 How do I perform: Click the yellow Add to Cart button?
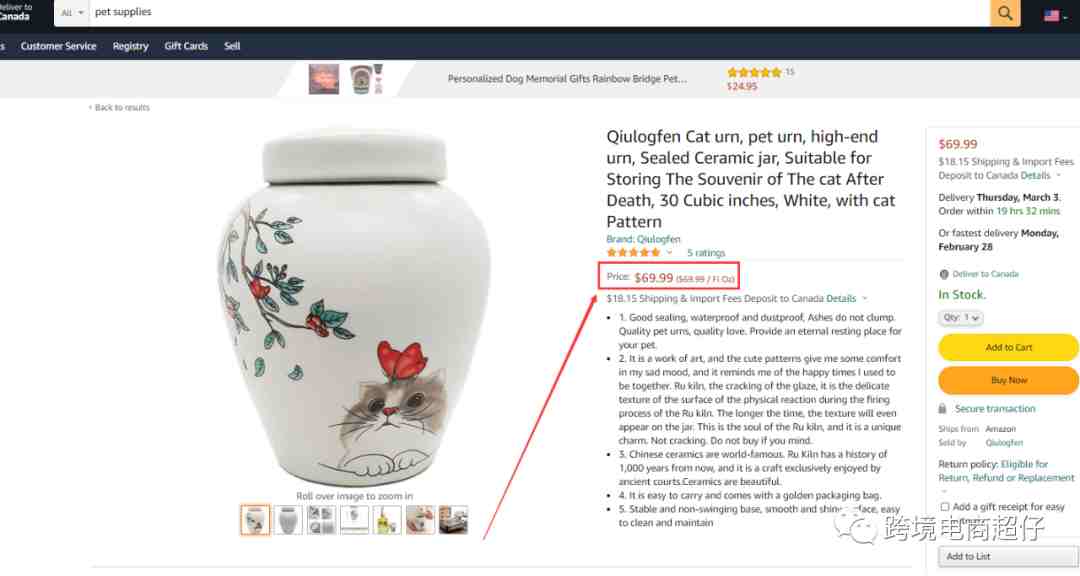pos(1008,347)
